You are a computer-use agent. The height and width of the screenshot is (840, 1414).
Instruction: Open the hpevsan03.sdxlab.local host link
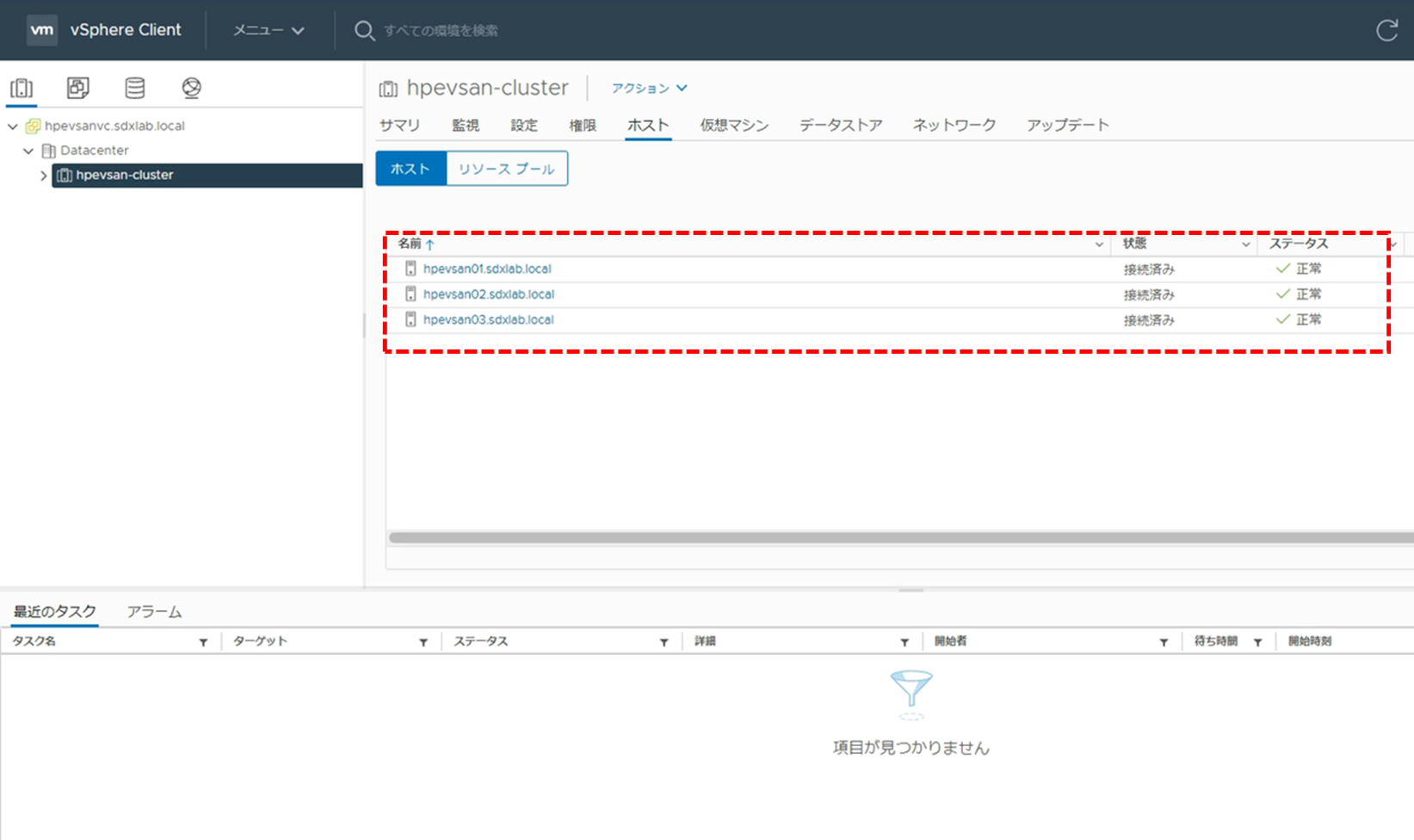489,319
